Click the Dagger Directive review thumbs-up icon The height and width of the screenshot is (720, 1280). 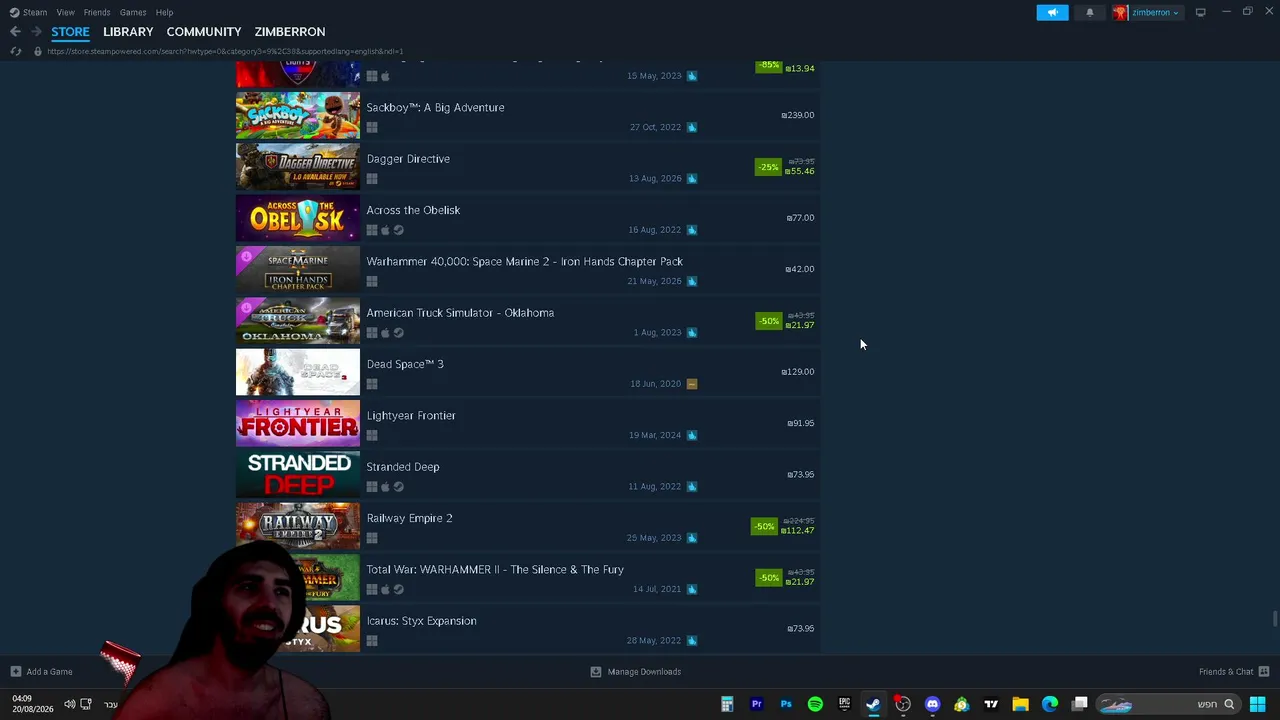click(x=692, y=179)
